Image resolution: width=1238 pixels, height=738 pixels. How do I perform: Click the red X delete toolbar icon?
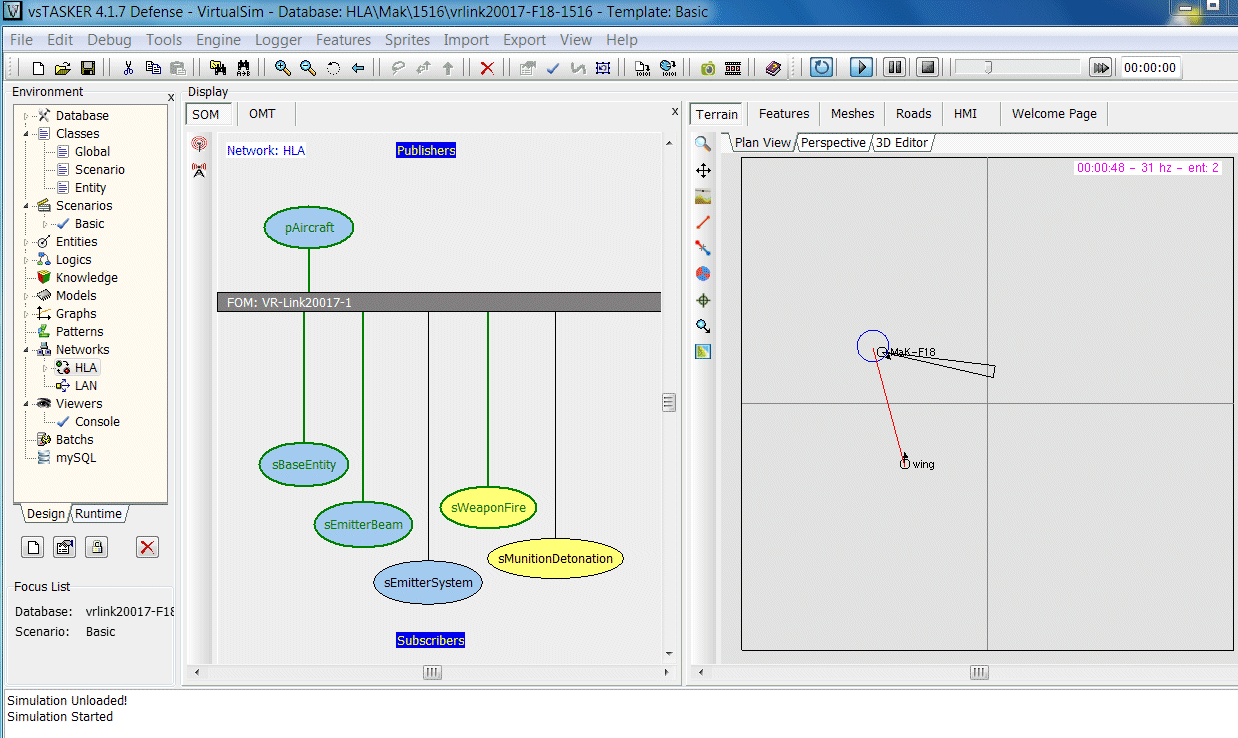487,68
